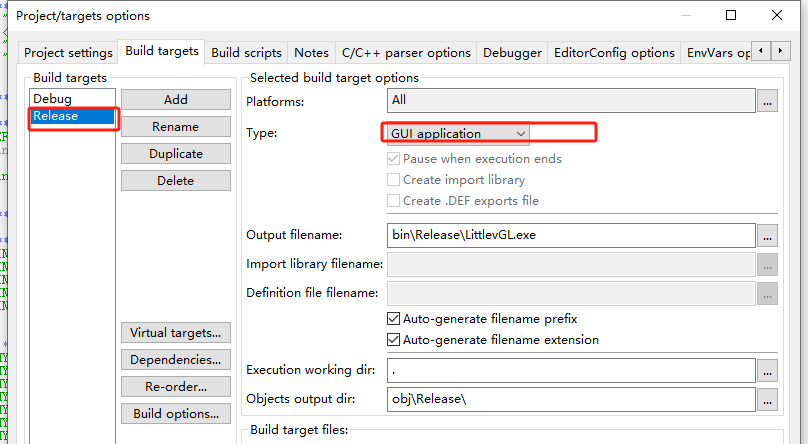Close the Project/targets options dialog
Screen dimensions: 808x444
pyautogui.click(x=777, y=15)
